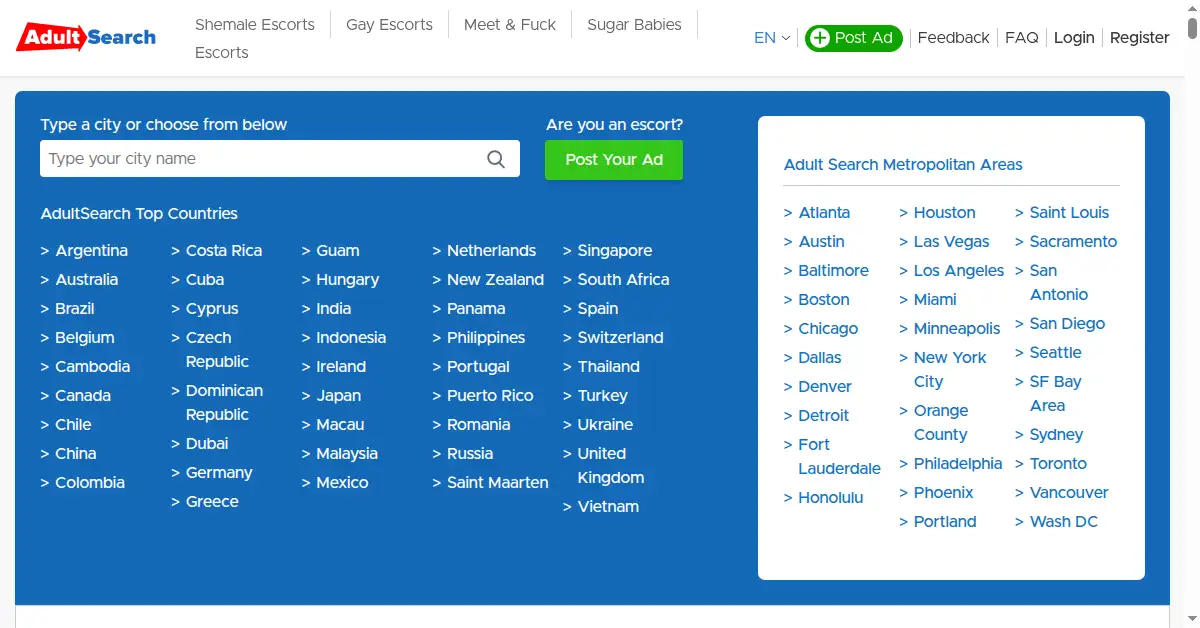1200x628 pixels.
Task: Open the Chicago metropolitan area
Action: point(828,329)
